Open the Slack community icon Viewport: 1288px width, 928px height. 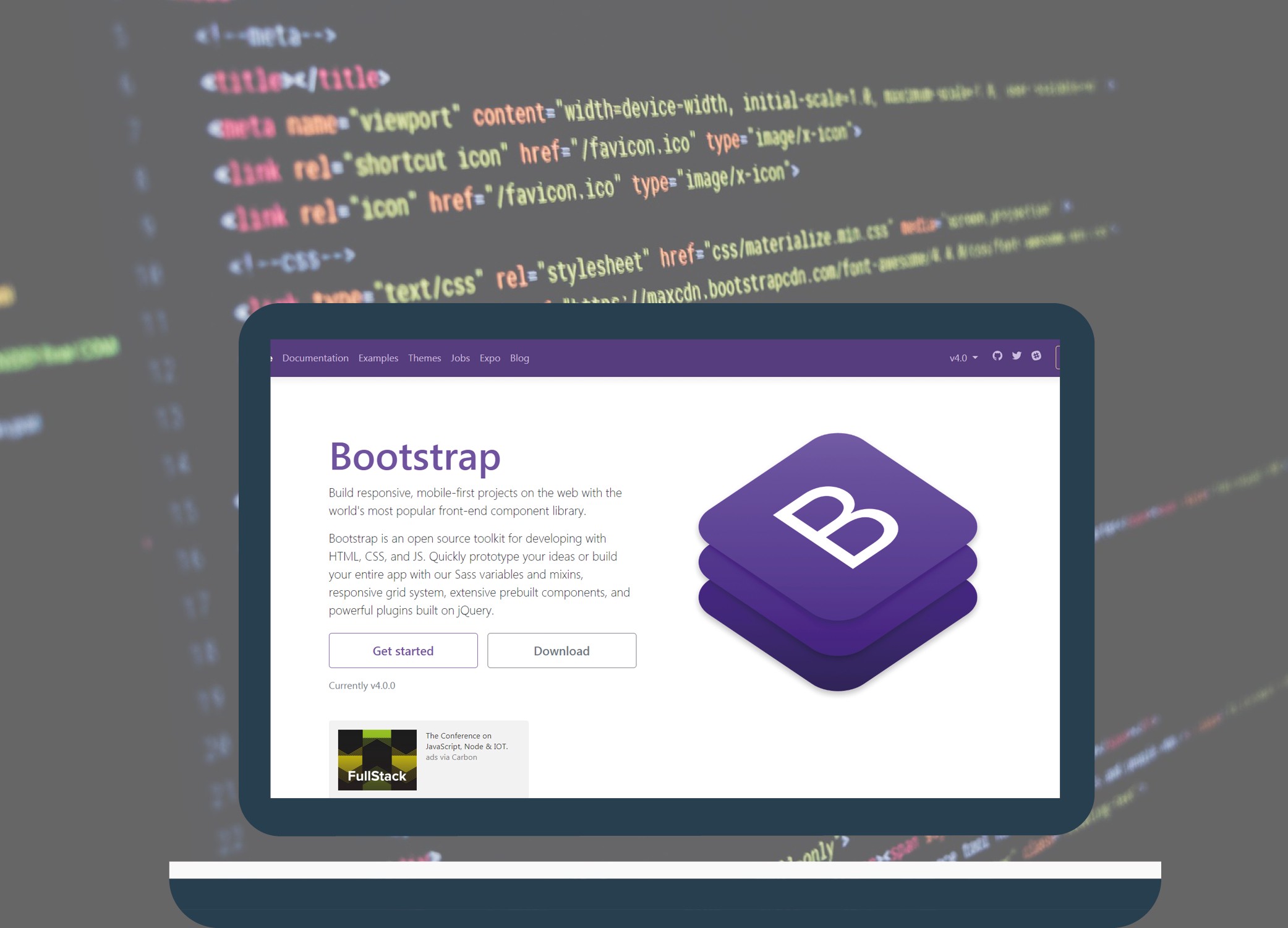click(1036, 356)
